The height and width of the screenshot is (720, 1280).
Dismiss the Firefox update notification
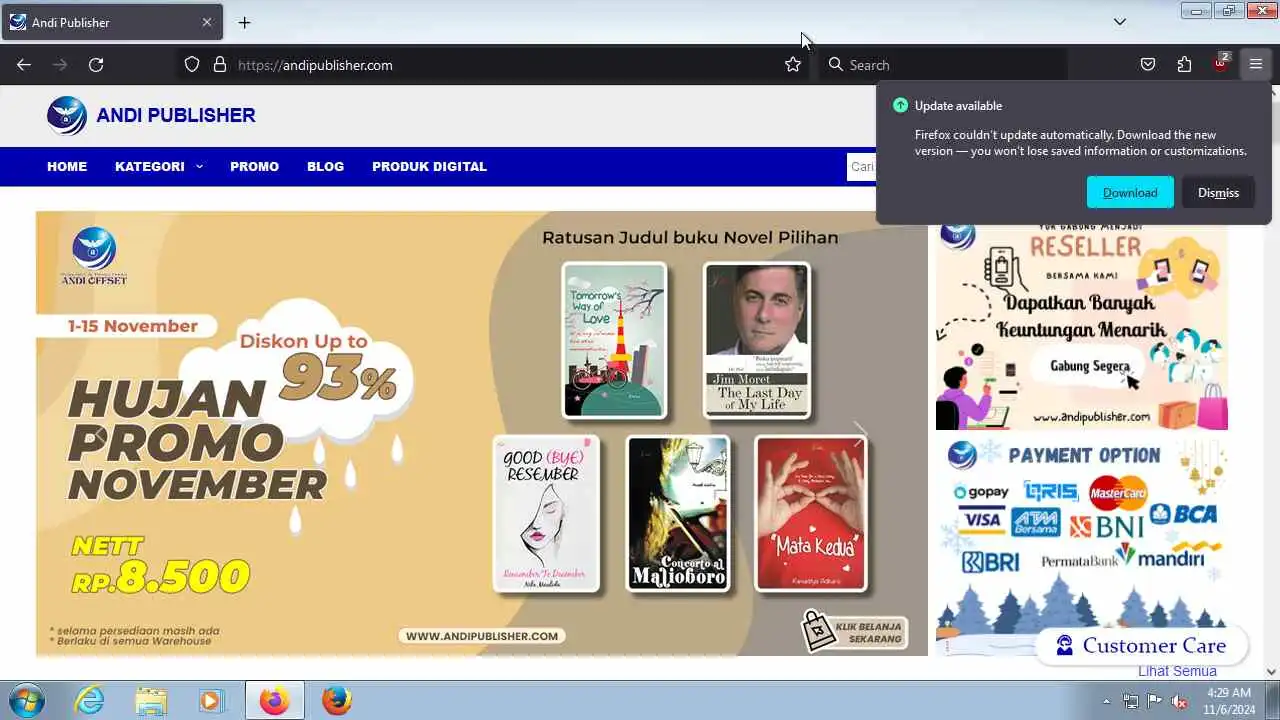click(1218, 192)
